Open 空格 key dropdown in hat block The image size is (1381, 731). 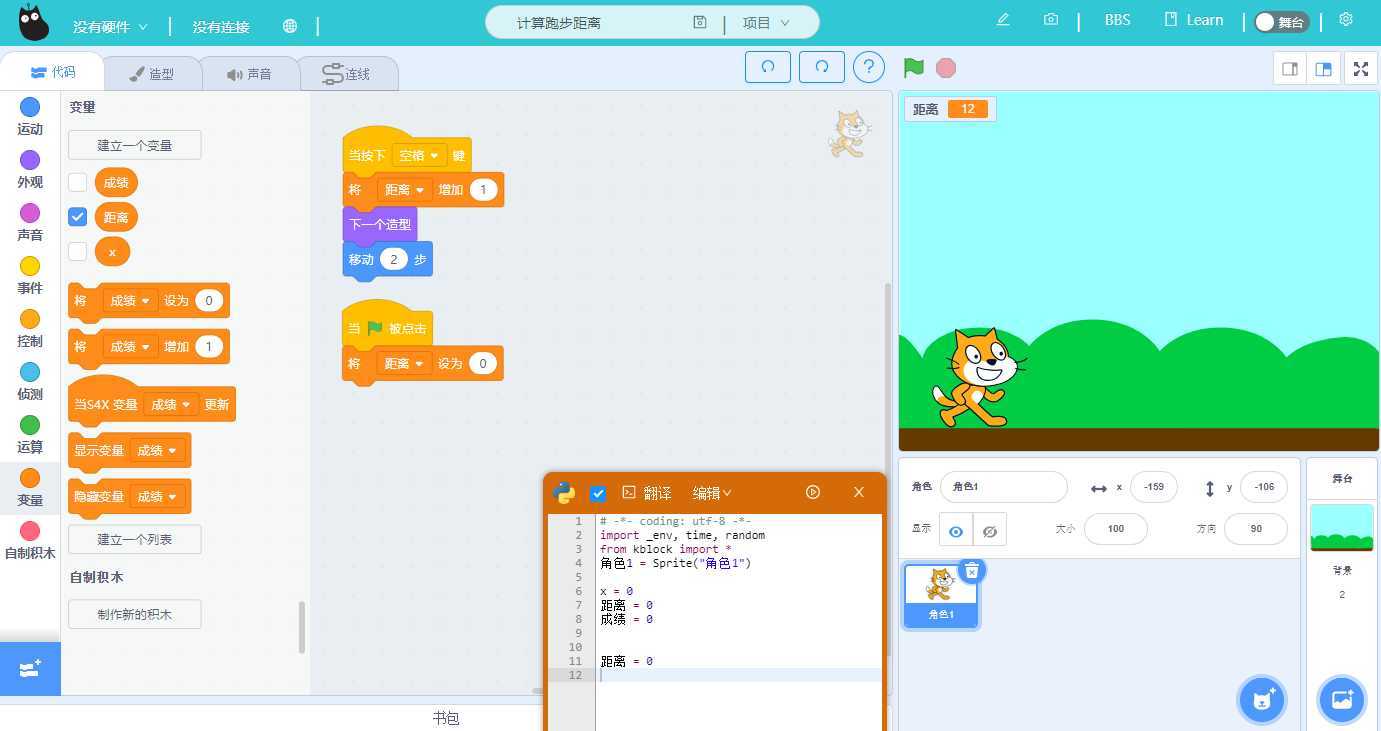[420, 155]
